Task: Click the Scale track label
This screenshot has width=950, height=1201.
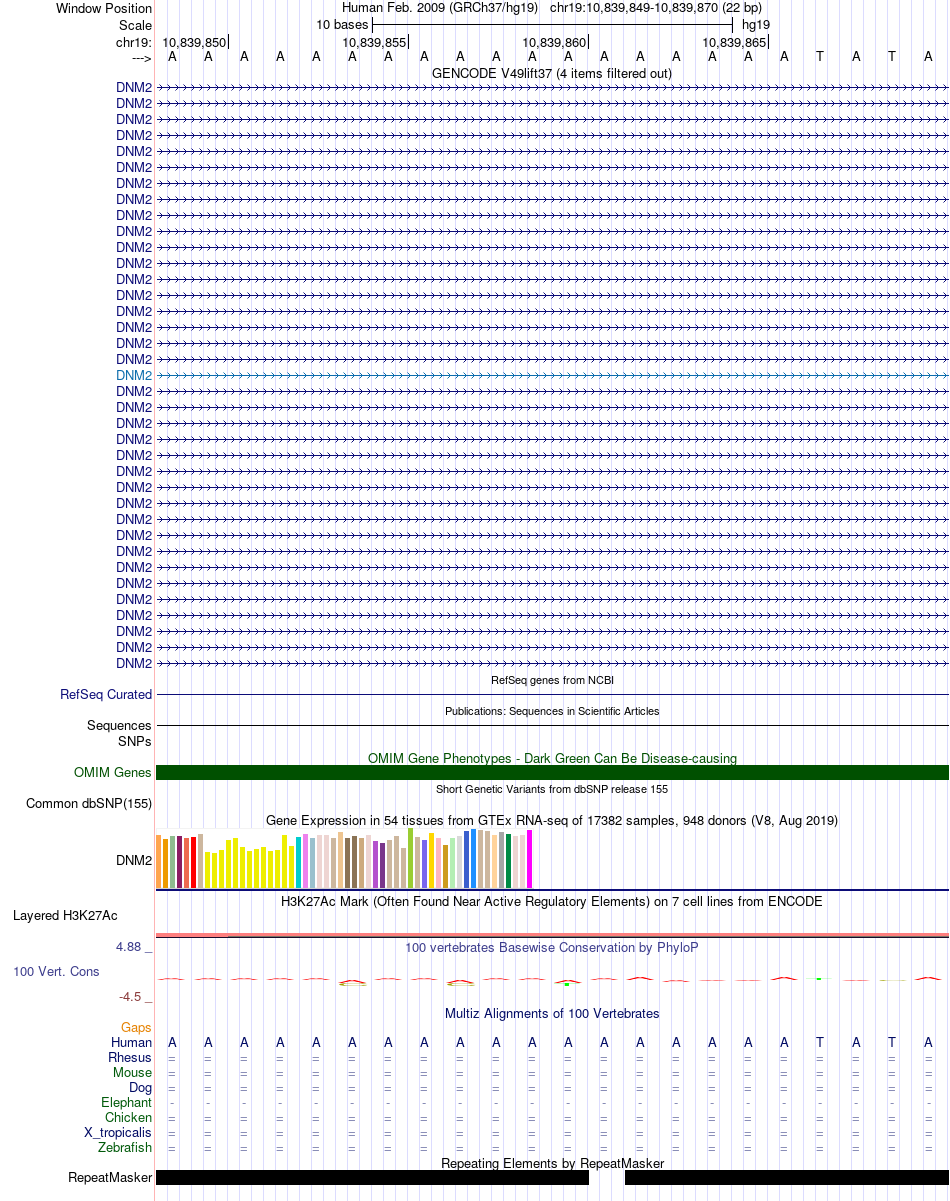Action: 135,25
